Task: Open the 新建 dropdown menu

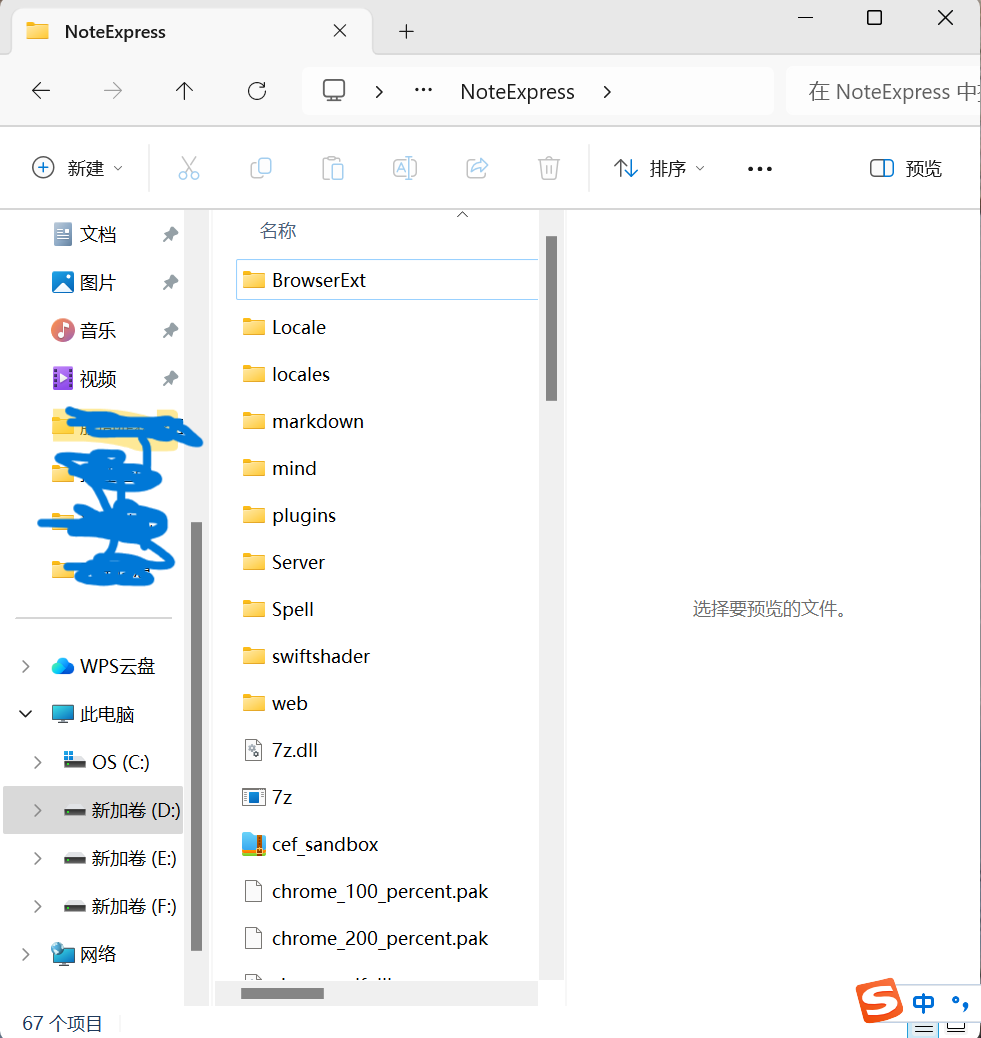Action: (x=77, y=168)
